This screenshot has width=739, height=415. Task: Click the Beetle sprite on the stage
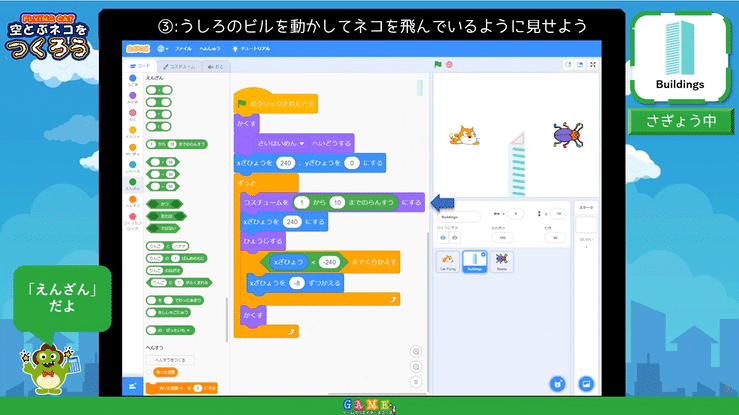click(x=568, y=135)
